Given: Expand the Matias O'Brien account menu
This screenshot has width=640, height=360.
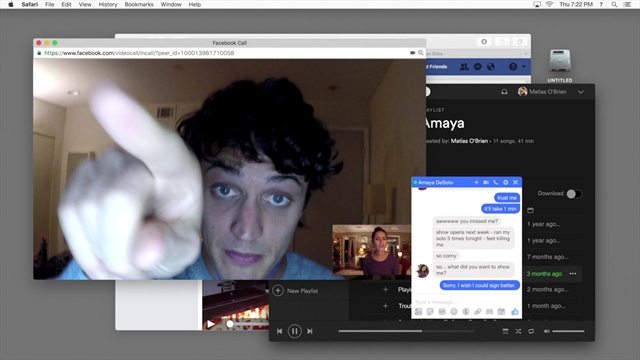Looking at the screenshot, I should (580, 92).
